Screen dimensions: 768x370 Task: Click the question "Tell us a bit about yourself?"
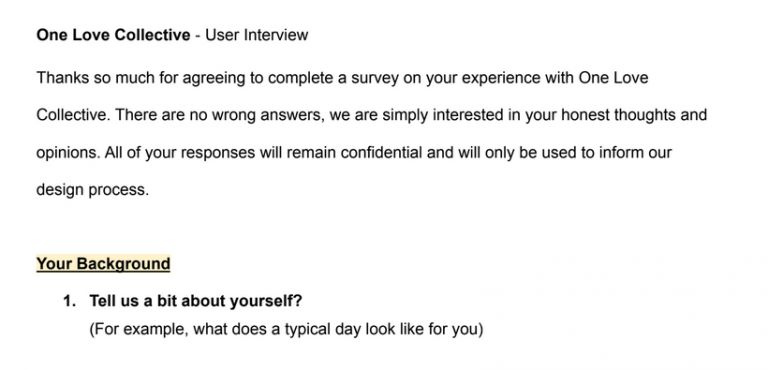click(x=196, y=301)
